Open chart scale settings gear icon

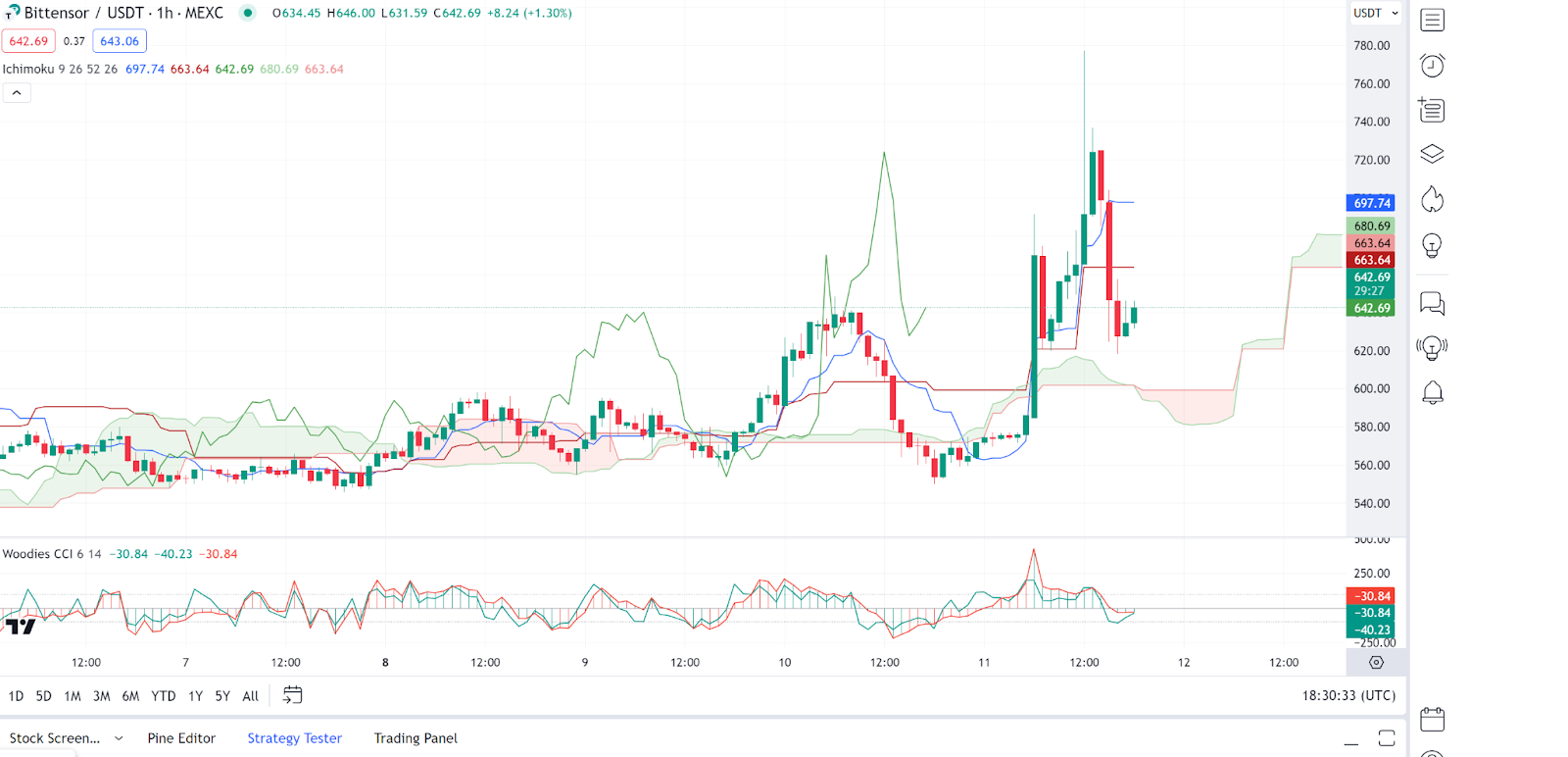[x=1376, y=663]
